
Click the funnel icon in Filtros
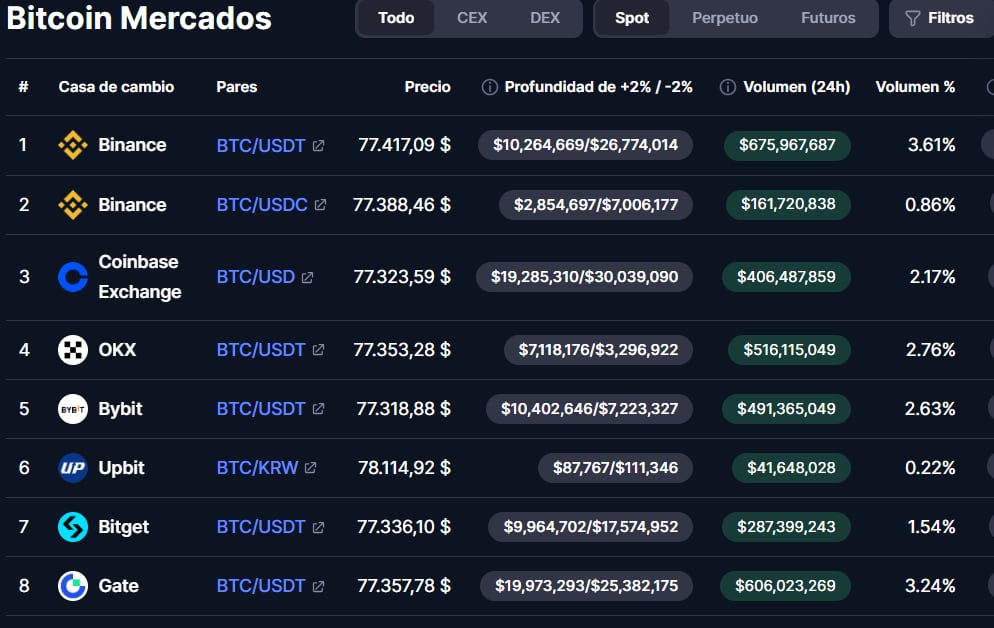(x=912, y=18)
